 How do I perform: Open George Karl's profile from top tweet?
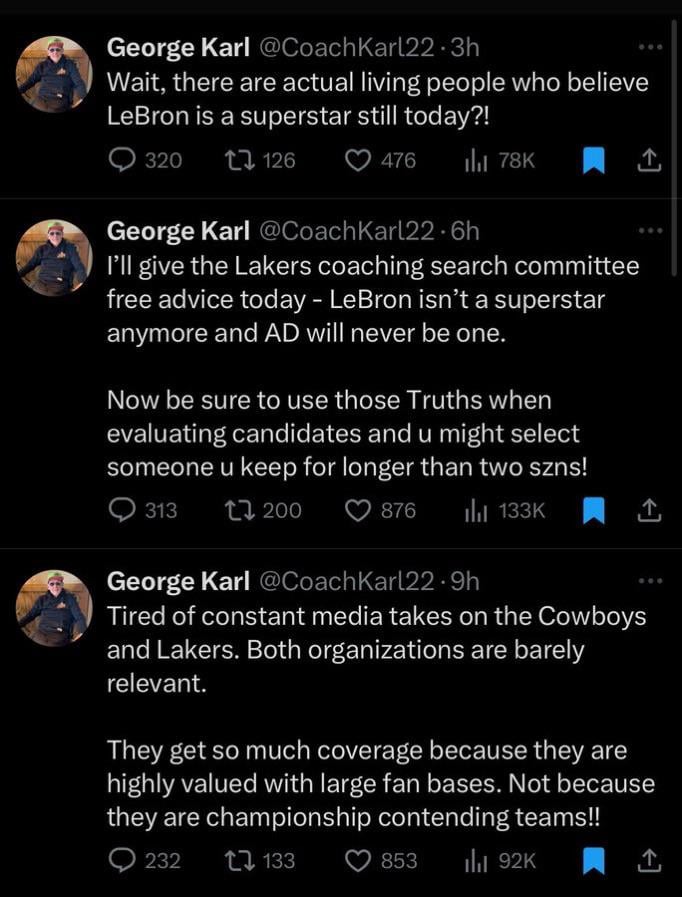point(54,72)
